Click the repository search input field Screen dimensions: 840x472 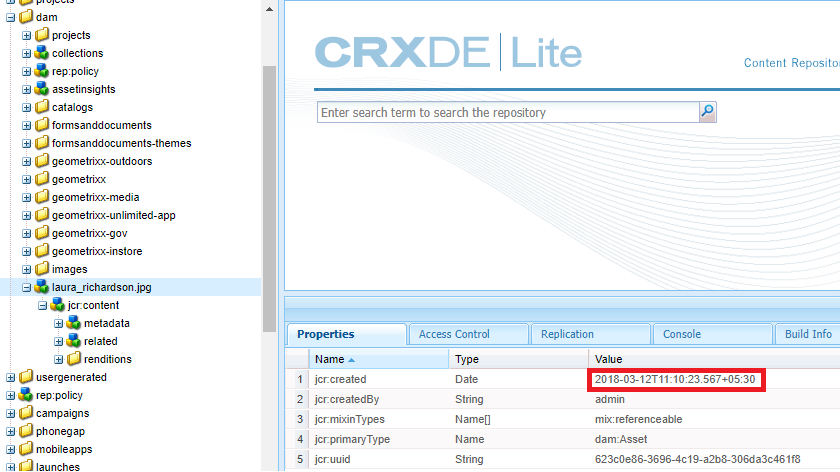[508, 113]
